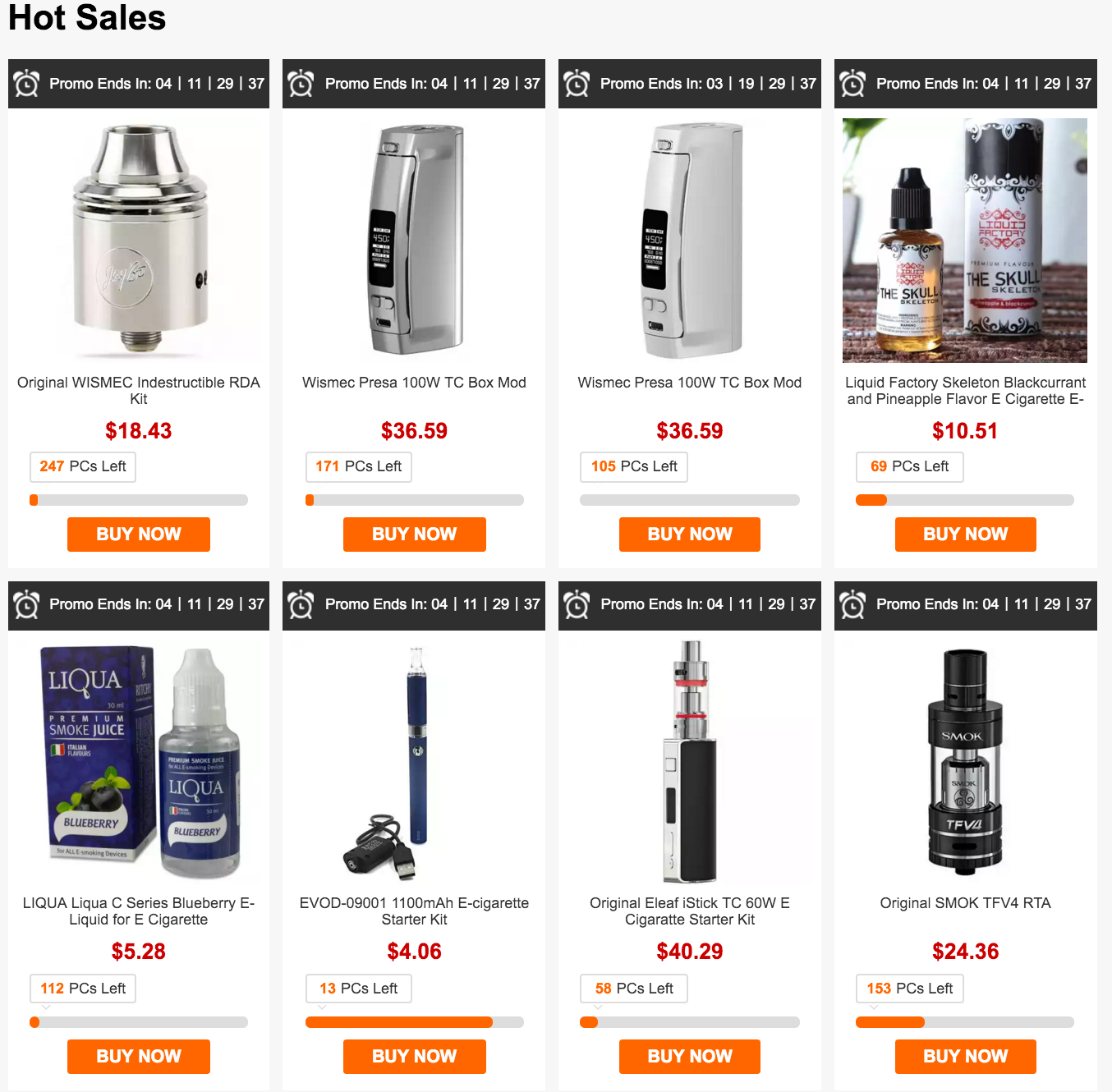The width and height of the screenshot is (1112, 1092).
Task: Open the Liquid Factory Skull bottle photo
Action: tap(965, 241)
